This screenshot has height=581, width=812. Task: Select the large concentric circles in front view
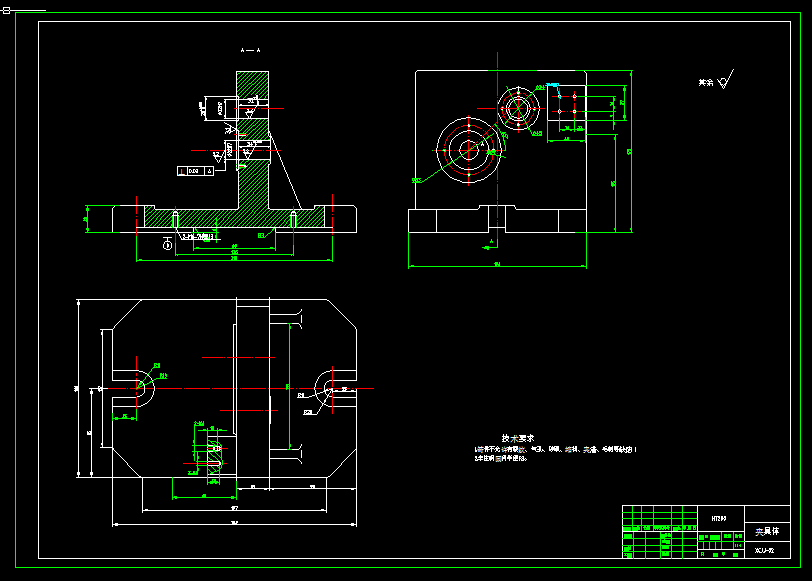469,150
